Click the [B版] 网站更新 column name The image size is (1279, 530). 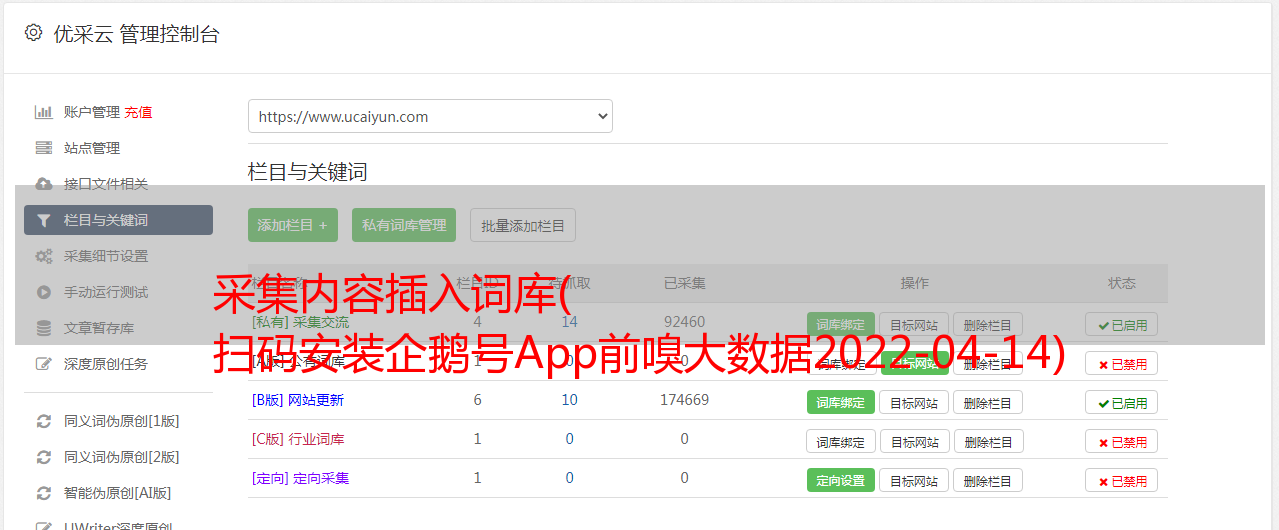coord(298,400)
